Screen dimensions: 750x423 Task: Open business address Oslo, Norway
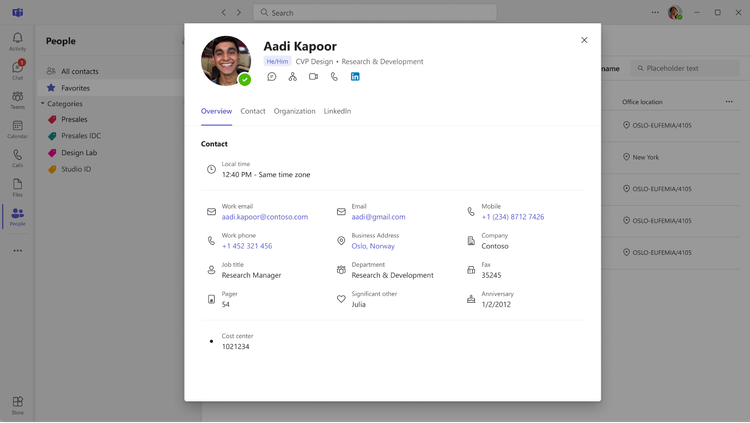point(373,246)
